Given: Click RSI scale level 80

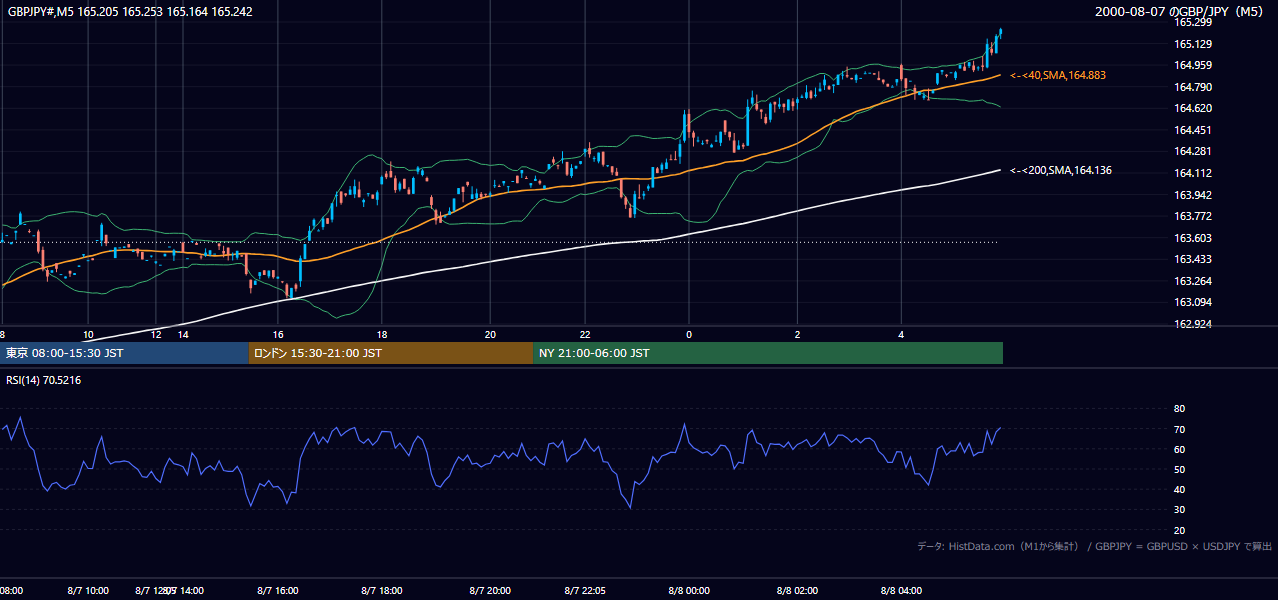Looking at the screenshot, I should (1179, 409).
